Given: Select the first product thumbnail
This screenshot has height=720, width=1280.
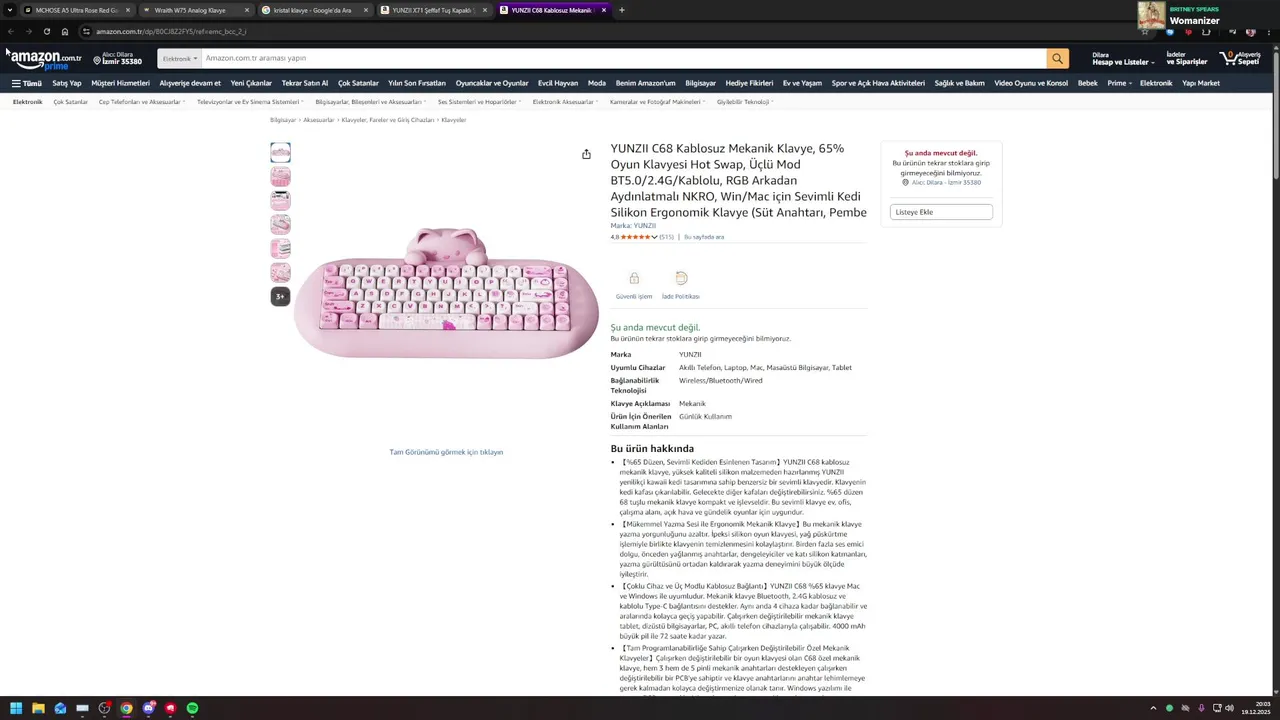Looking at the screenshot, I should pyautogui.click(x=280, y=152).
